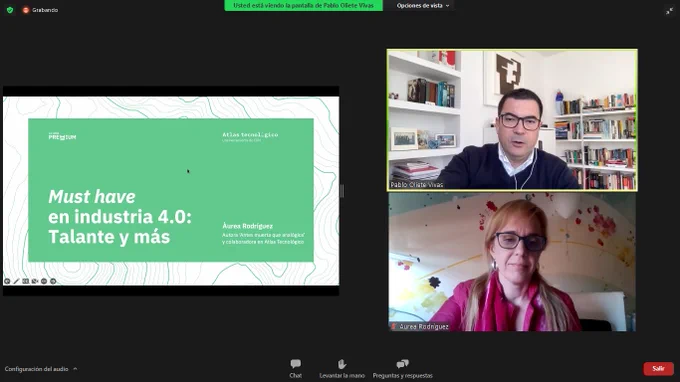Open the see-all-slides grid icon
This screenshot has height=382, width=680.
(26, 281)
